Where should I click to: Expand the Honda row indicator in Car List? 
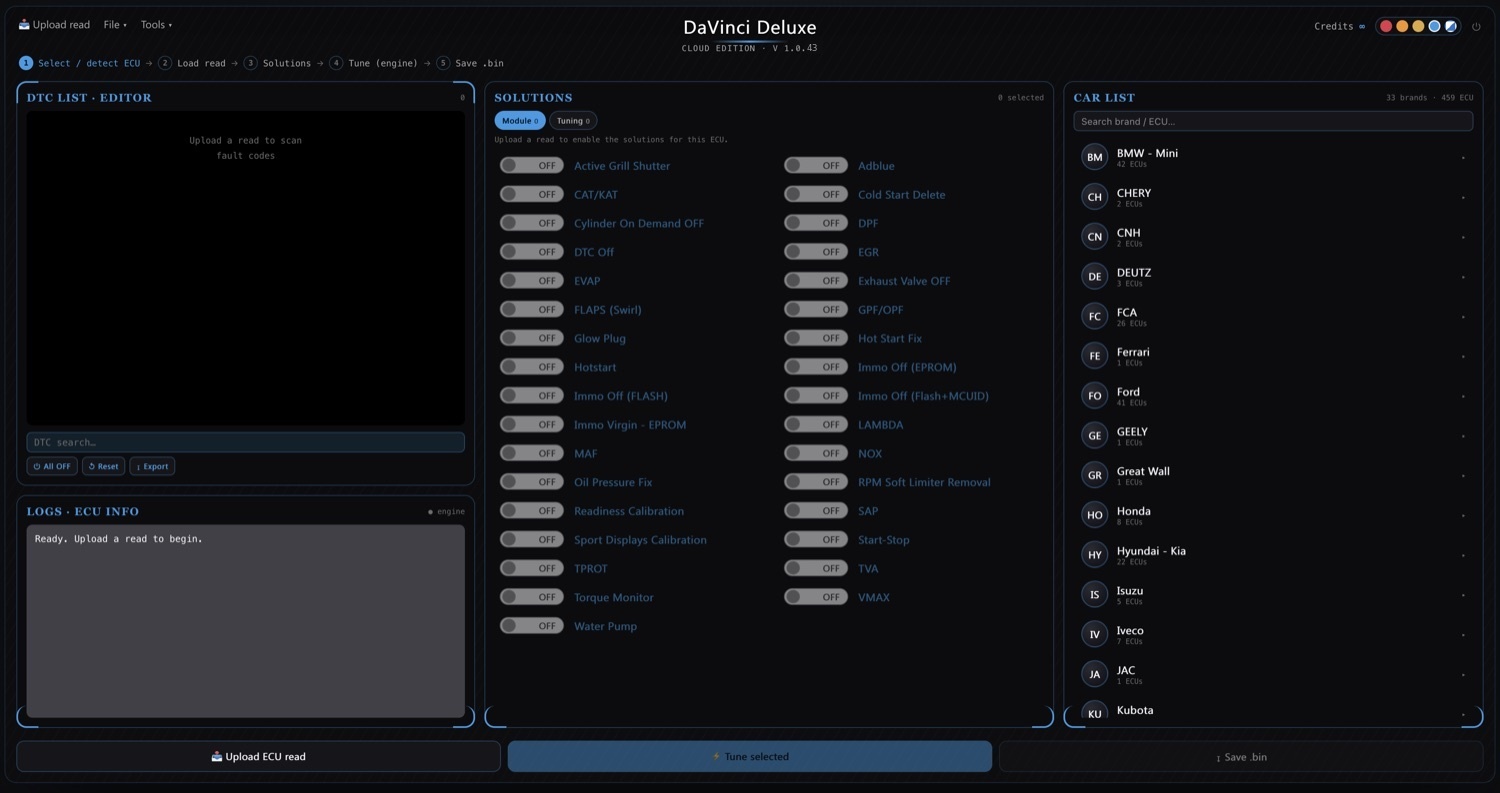1463,516
